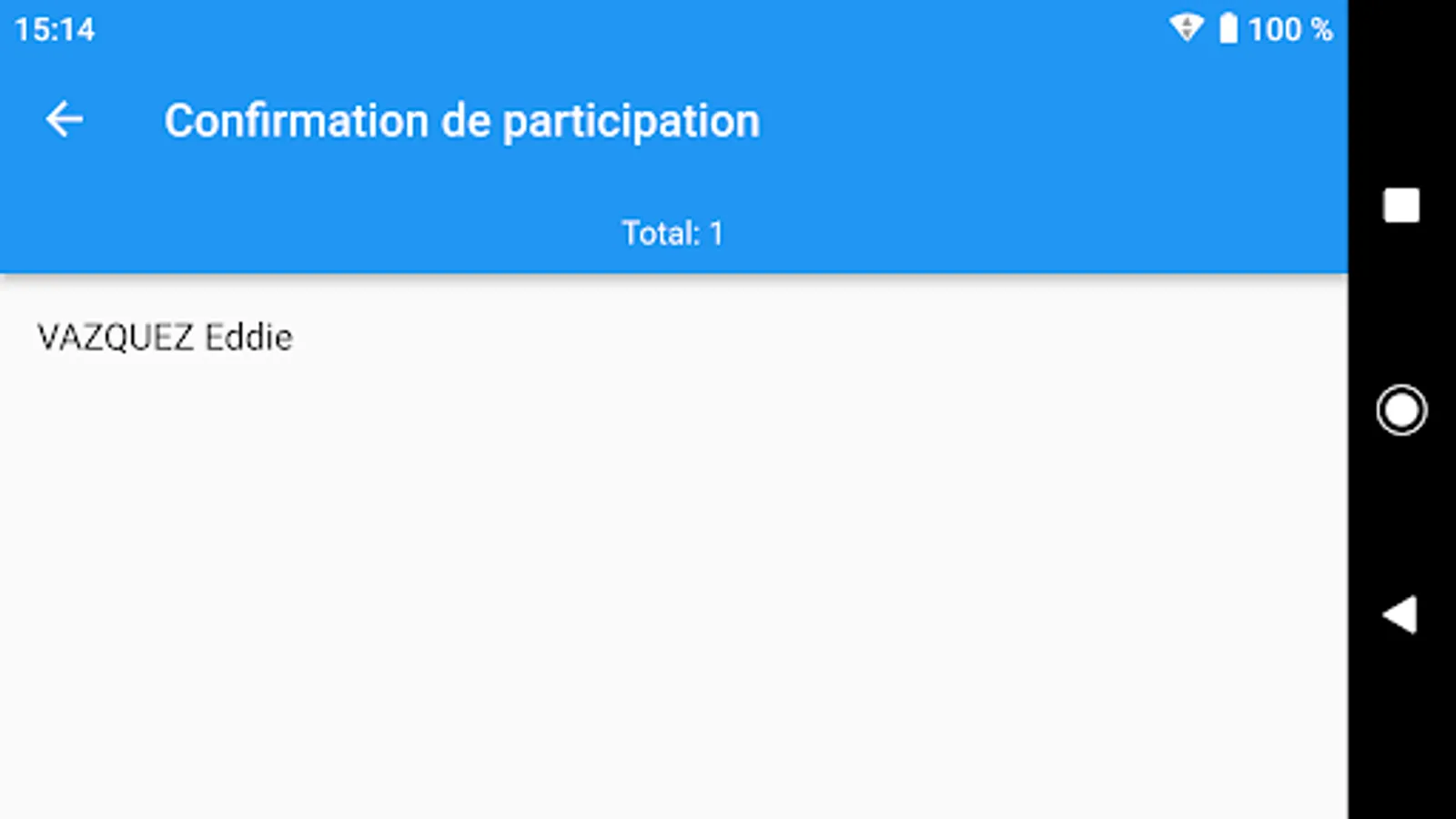
Task: Click the number "1" after Total
Action: click(716, 234)
